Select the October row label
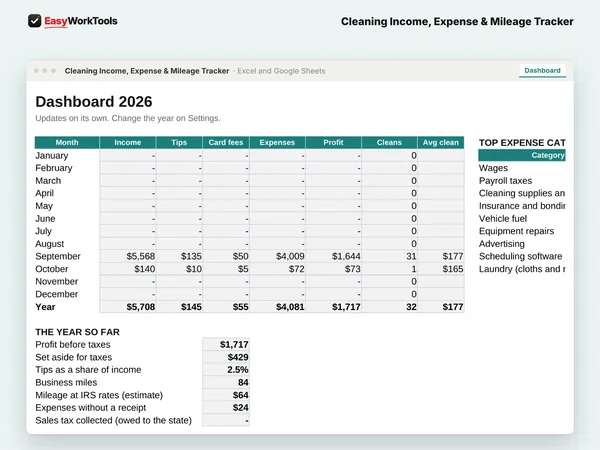Viewport: 600px width, 450px height. (x=52, y=269)
